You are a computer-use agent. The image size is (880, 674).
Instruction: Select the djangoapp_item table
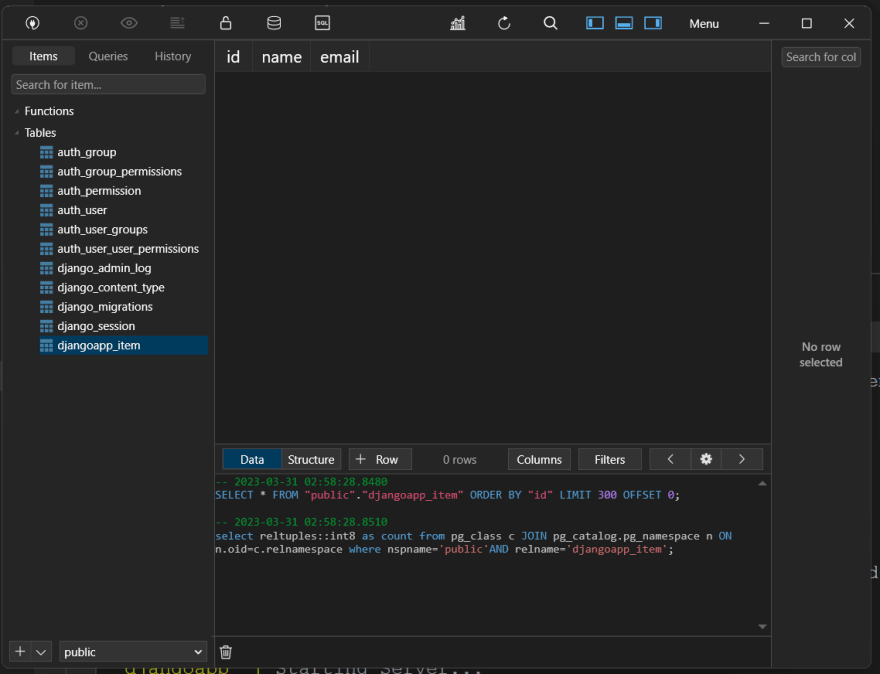(x=123, y=345)
